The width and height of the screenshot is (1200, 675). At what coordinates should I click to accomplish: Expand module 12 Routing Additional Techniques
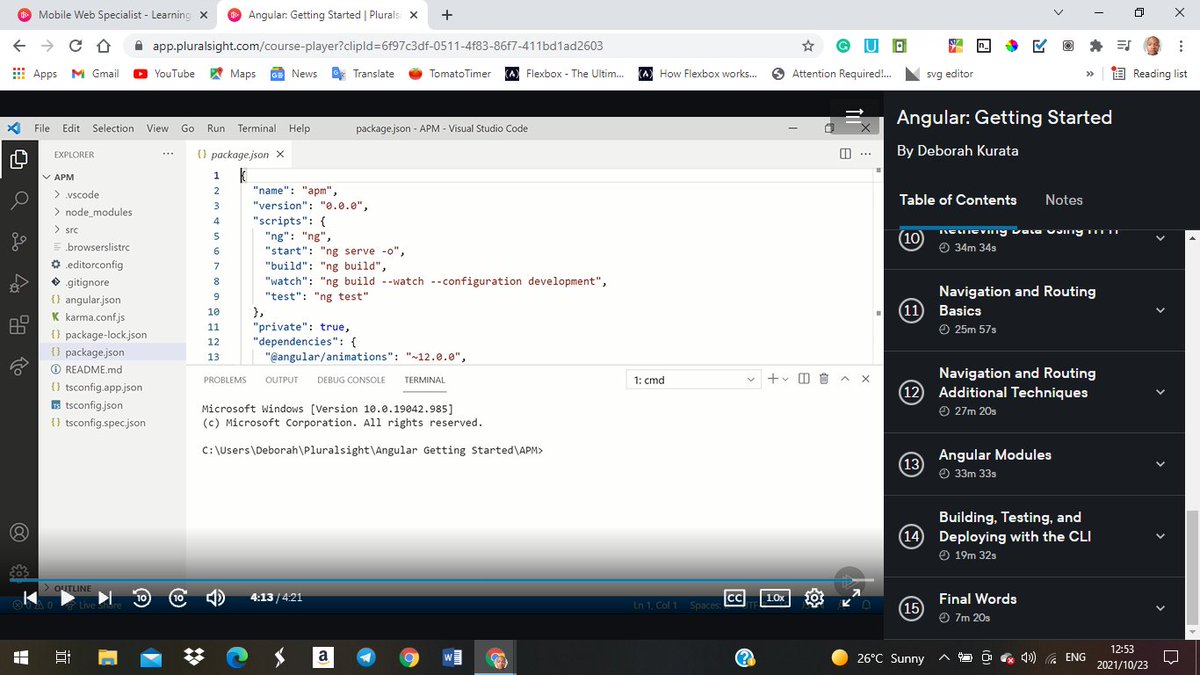pyautogui.click(x=1160, y=392)
